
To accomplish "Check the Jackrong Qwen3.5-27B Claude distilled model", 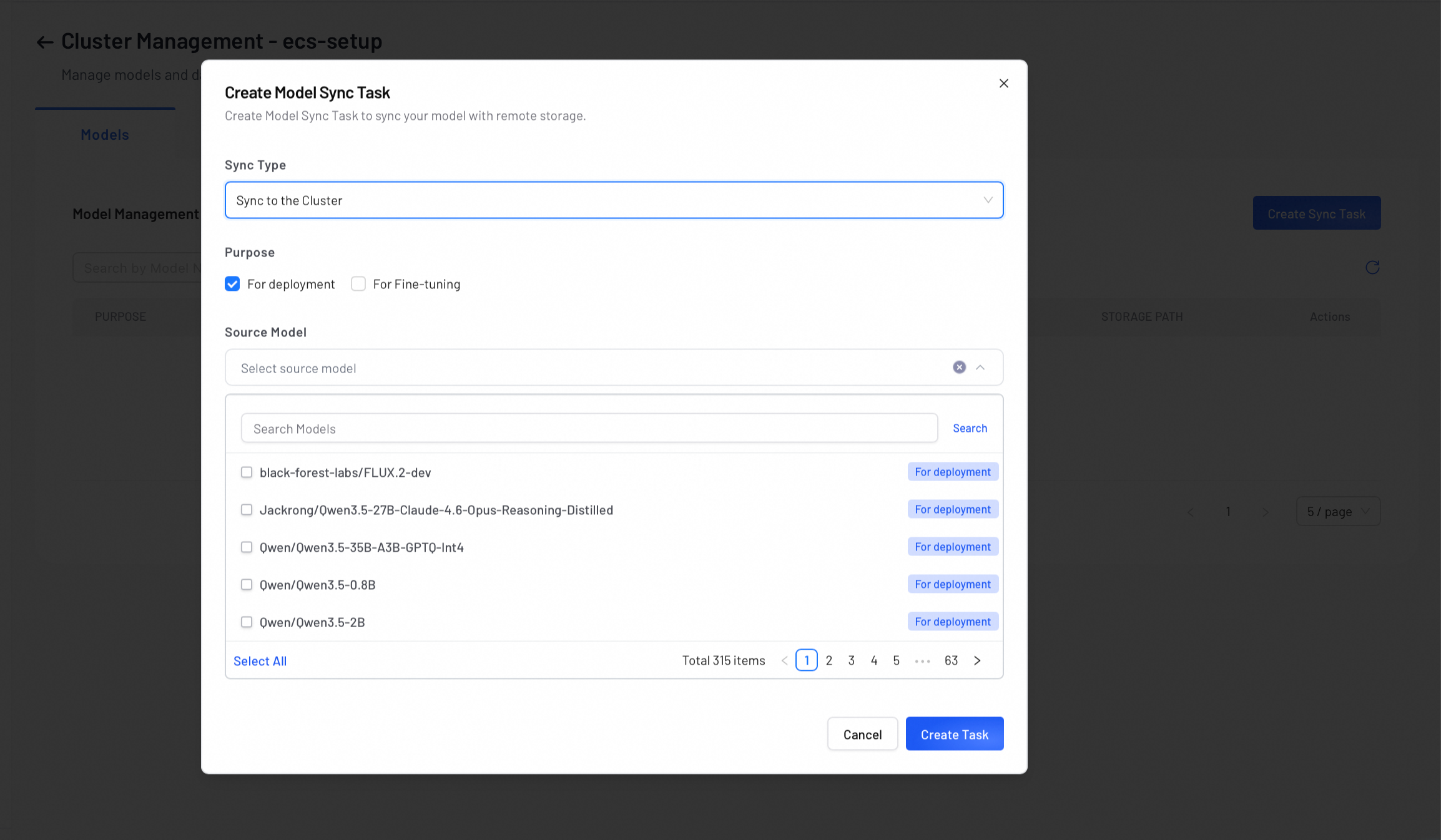I will [247, 510].
